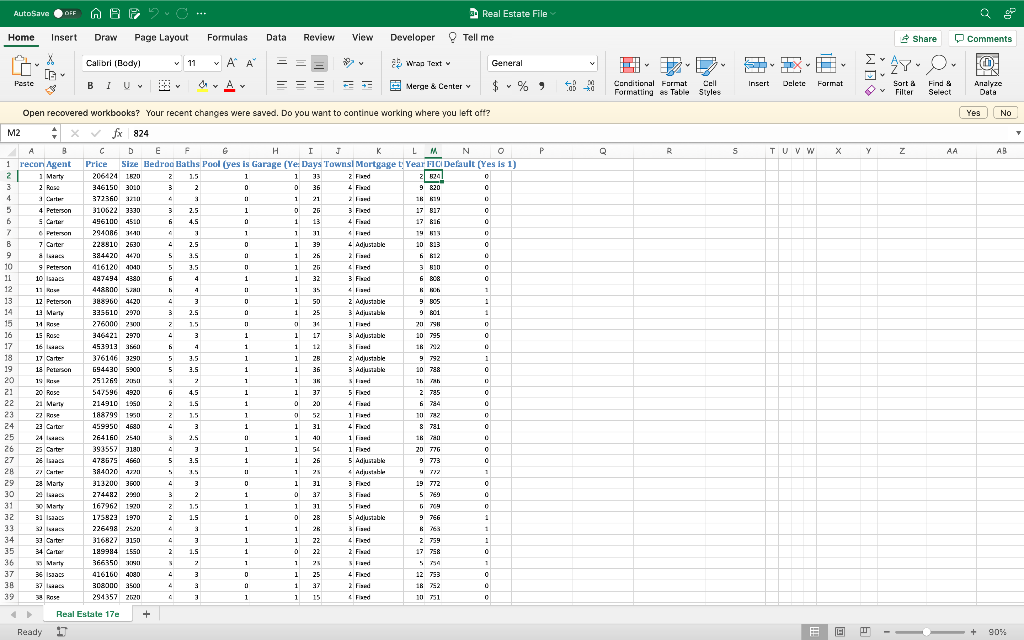Click the Undo arrow icon

coord(153,13)
